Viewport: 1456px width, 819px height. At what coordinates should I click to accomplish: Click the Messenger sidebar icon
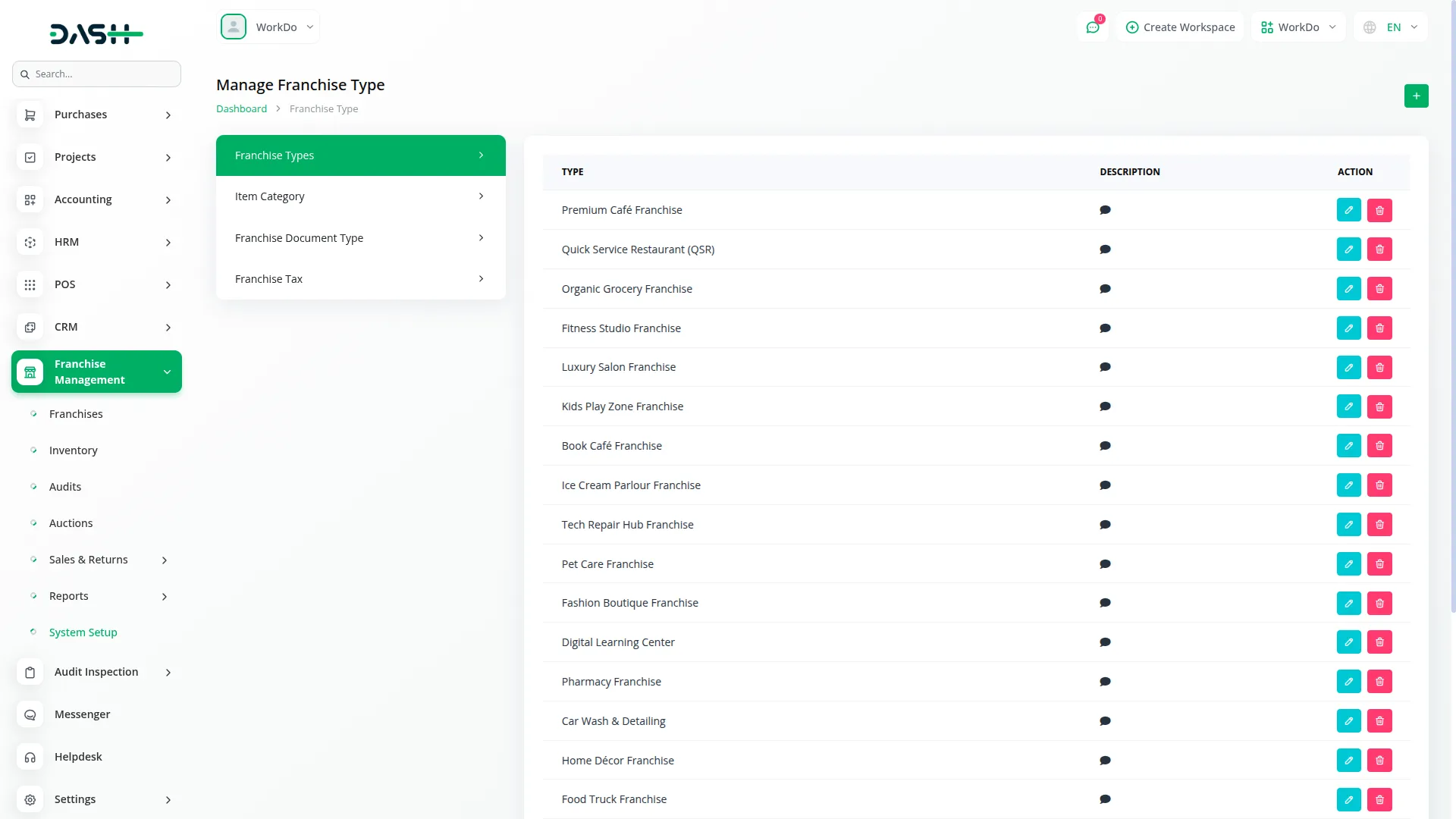[30, 714]
